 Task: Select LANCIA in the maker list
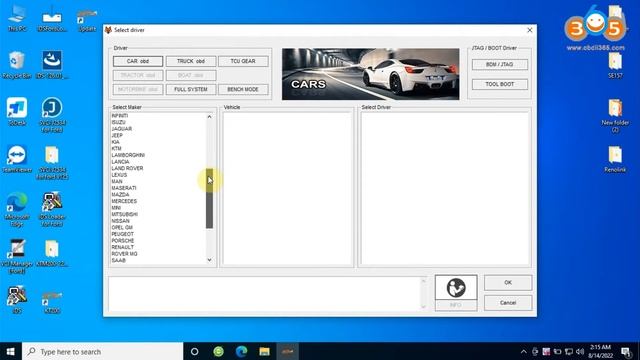[120, 162]
